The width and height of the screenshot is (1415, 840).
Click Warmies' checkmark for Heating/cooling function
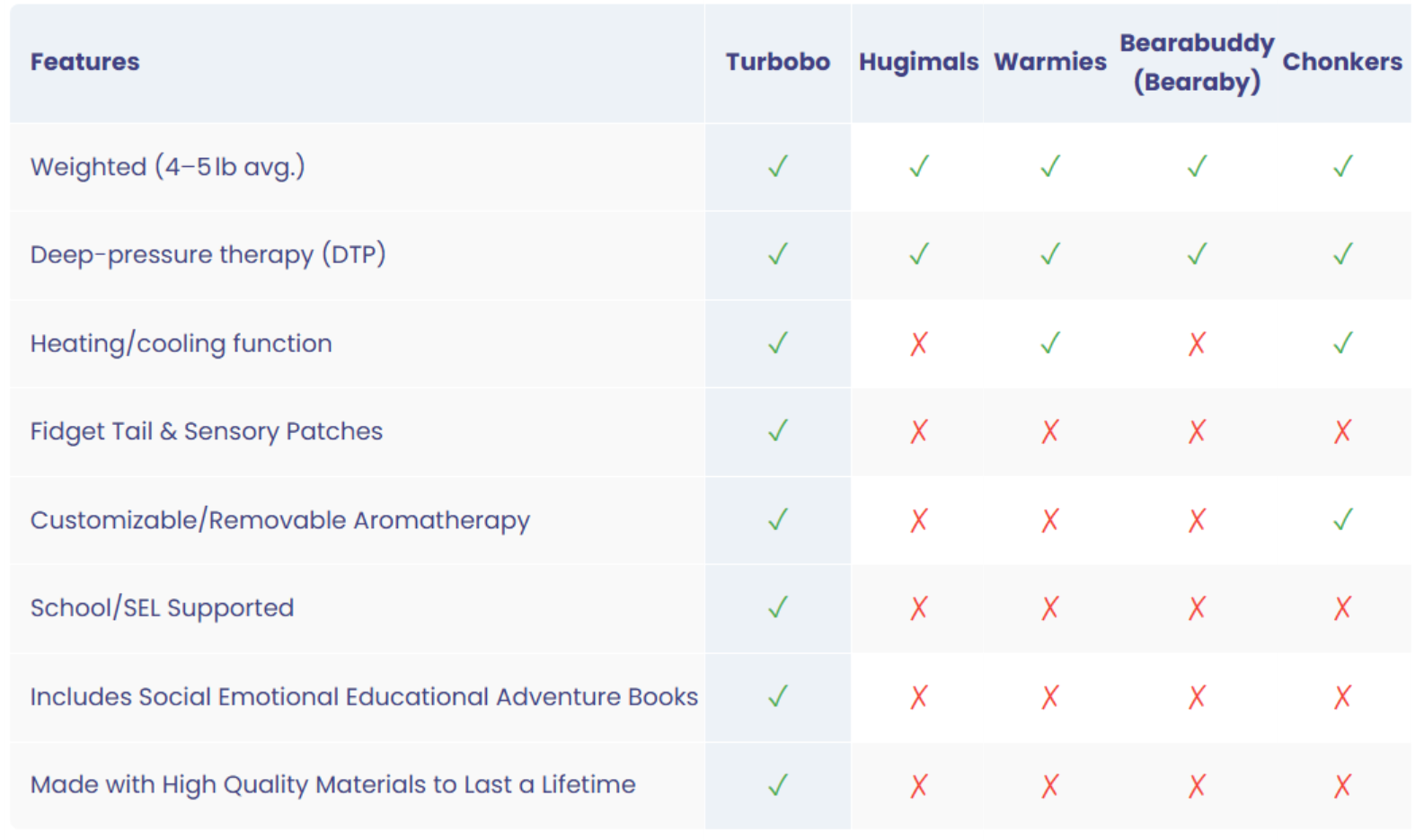[x=1050, y=343]
